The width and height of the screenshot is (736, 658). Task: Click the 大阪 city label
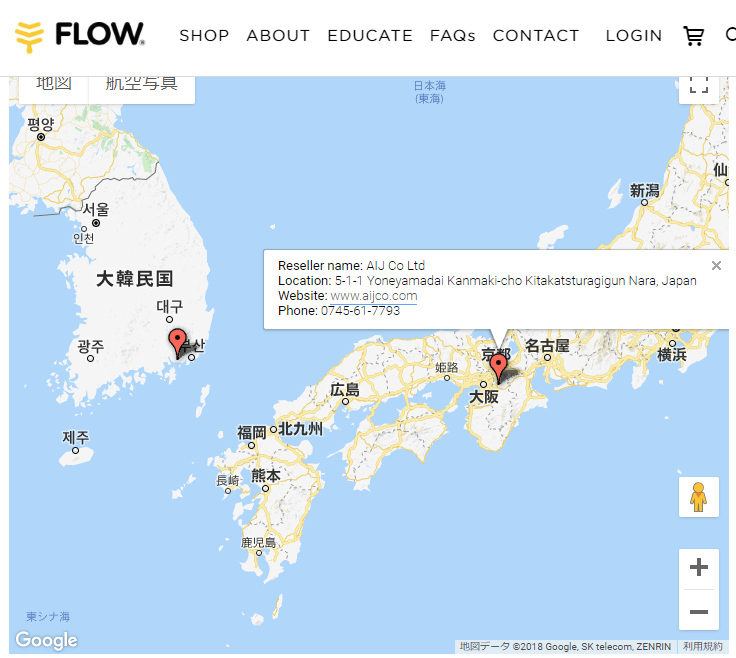(x=484, y=397)
